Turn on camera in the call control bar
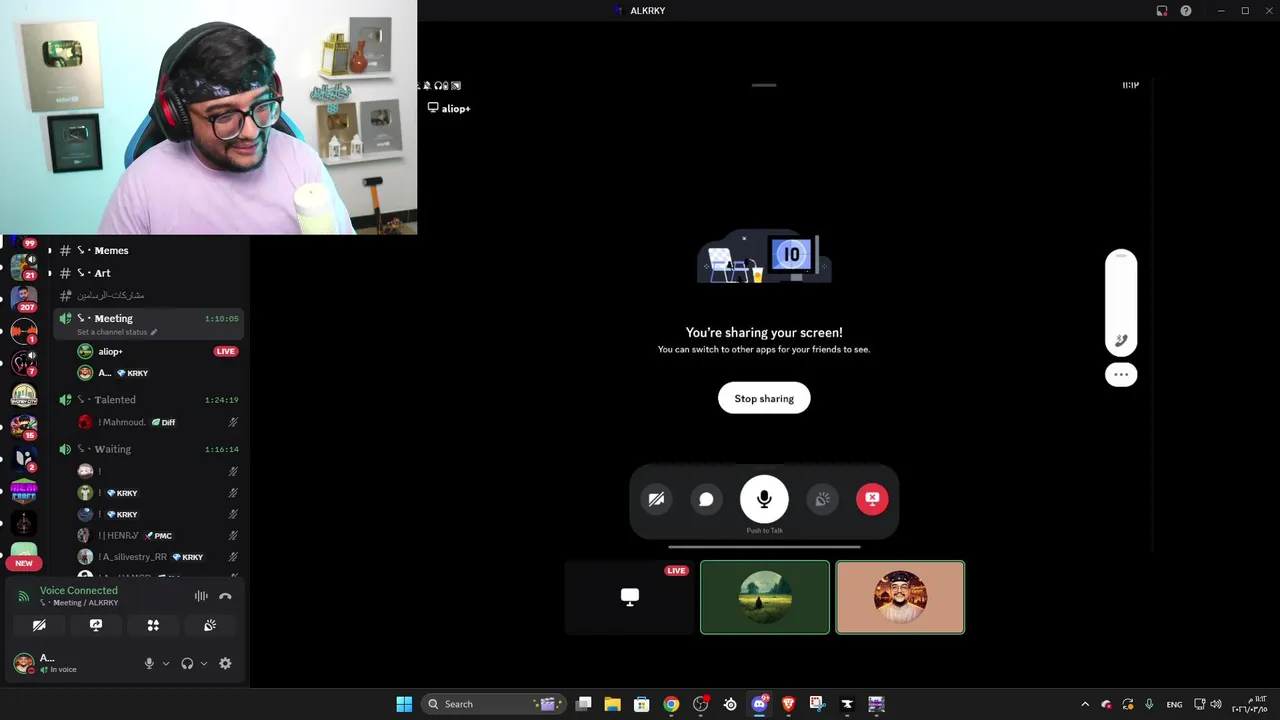 pos(656,499)
